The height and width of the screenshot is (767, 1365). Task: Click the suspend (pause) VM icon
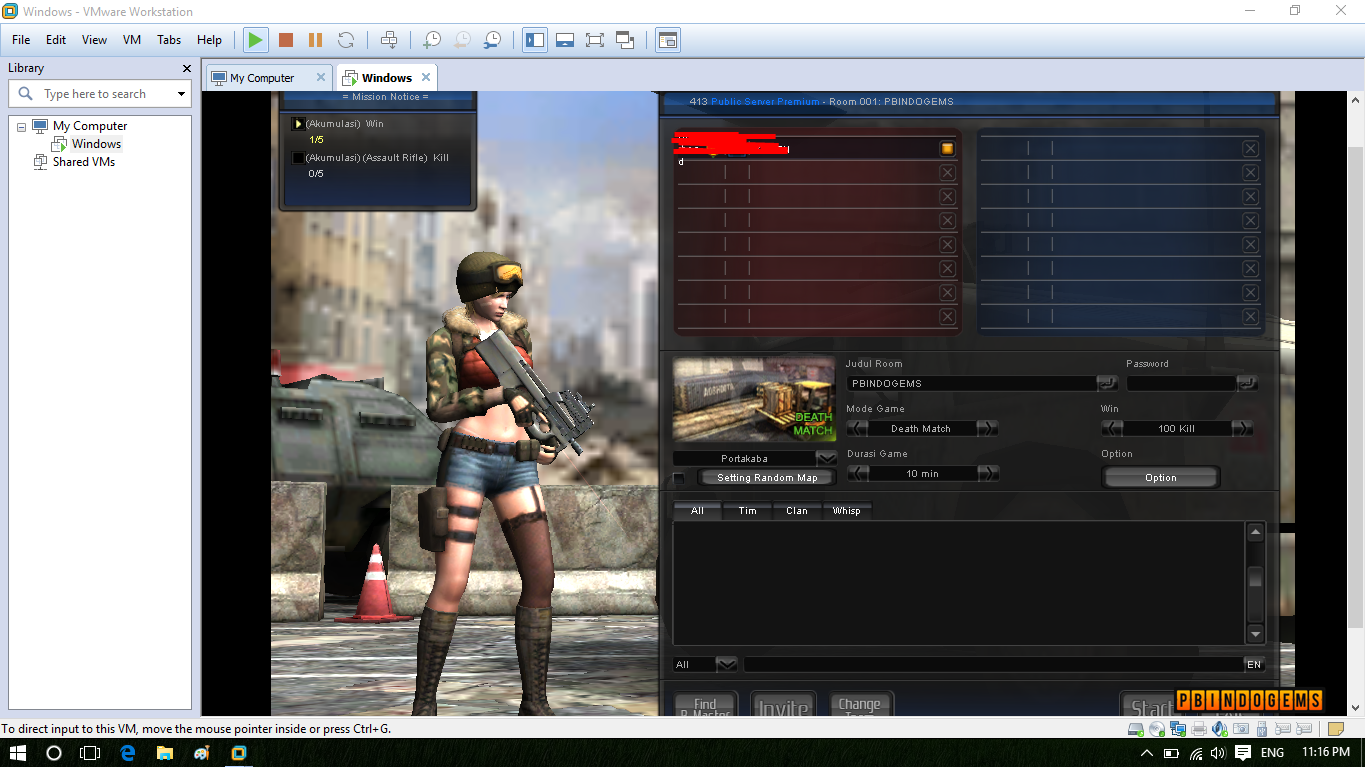coord(315,40)
